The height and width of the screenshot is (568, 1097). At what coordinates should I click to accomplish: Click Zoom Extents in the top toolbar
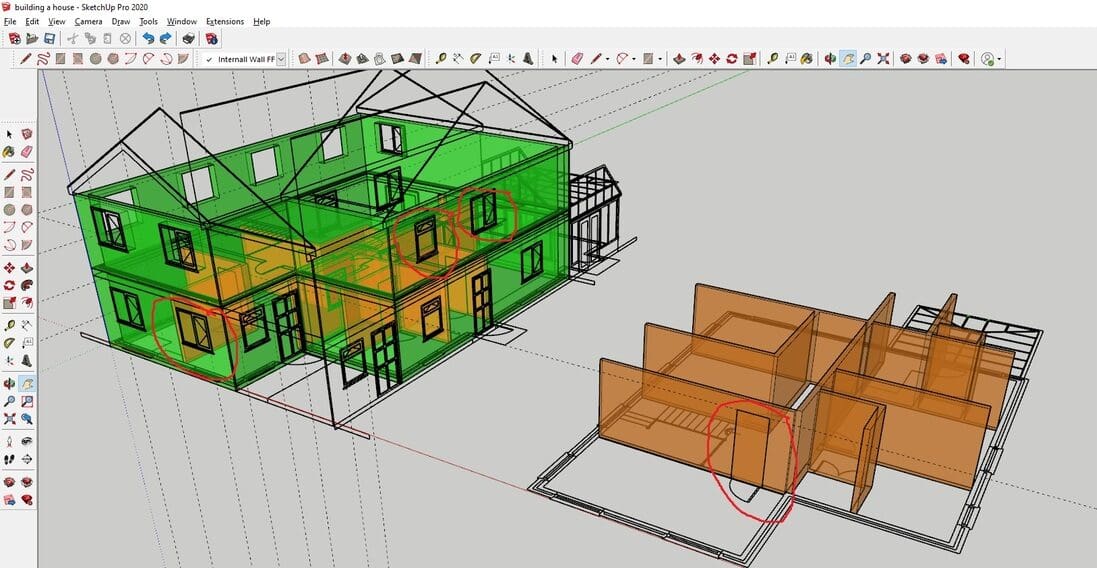pyautogui.click(x=884, y=59)
